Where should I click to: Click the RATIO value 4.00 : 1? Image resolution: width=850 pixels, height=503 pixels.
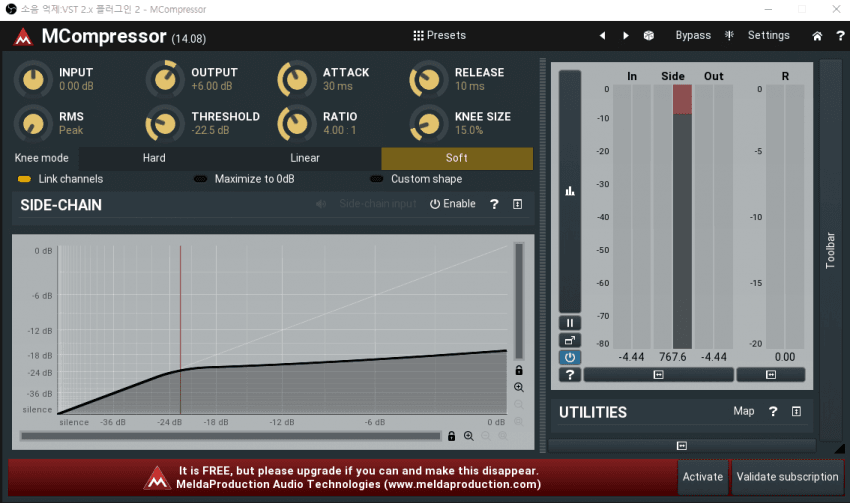(x=340, y=130)
